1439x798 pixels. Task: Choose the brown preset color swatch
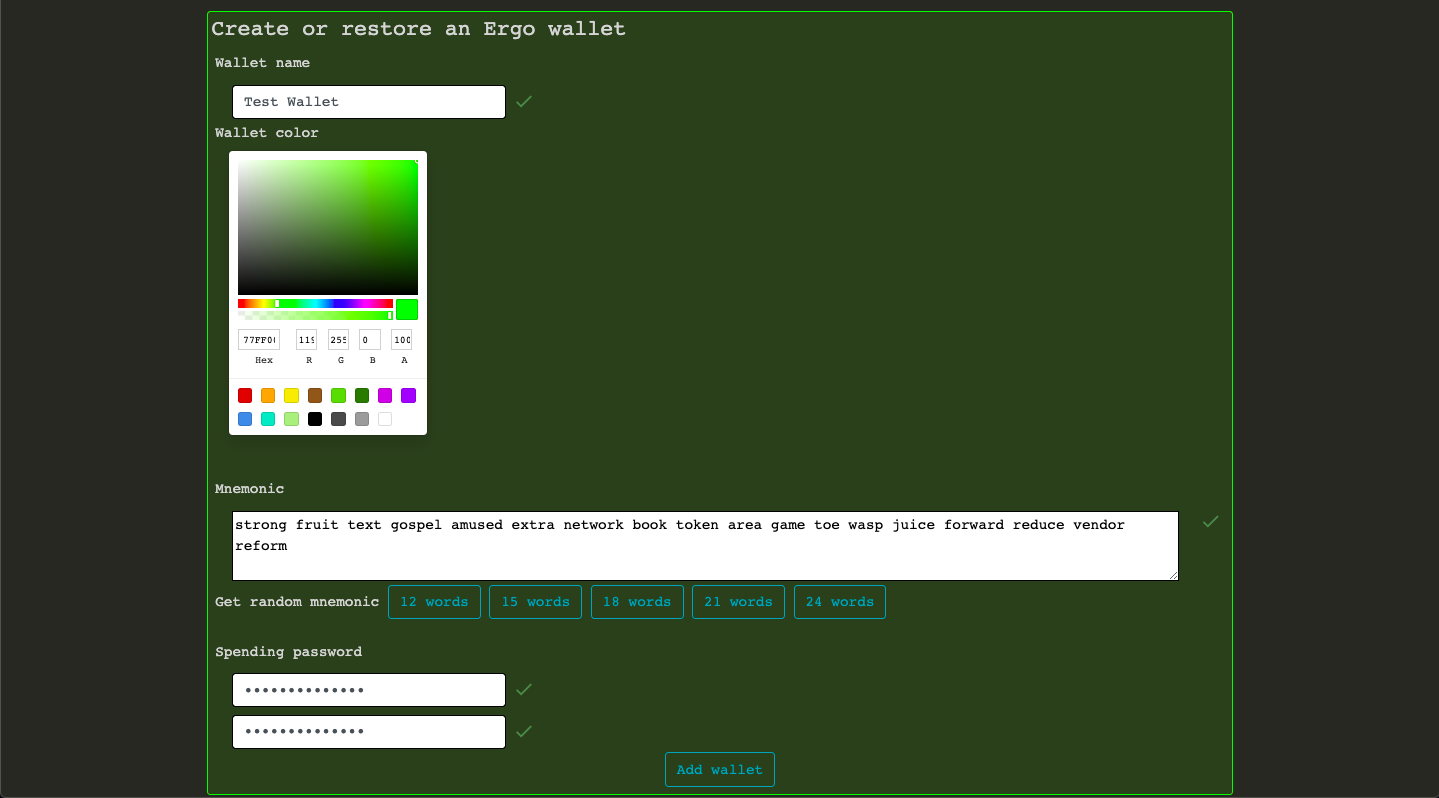(x=315, y=396)
